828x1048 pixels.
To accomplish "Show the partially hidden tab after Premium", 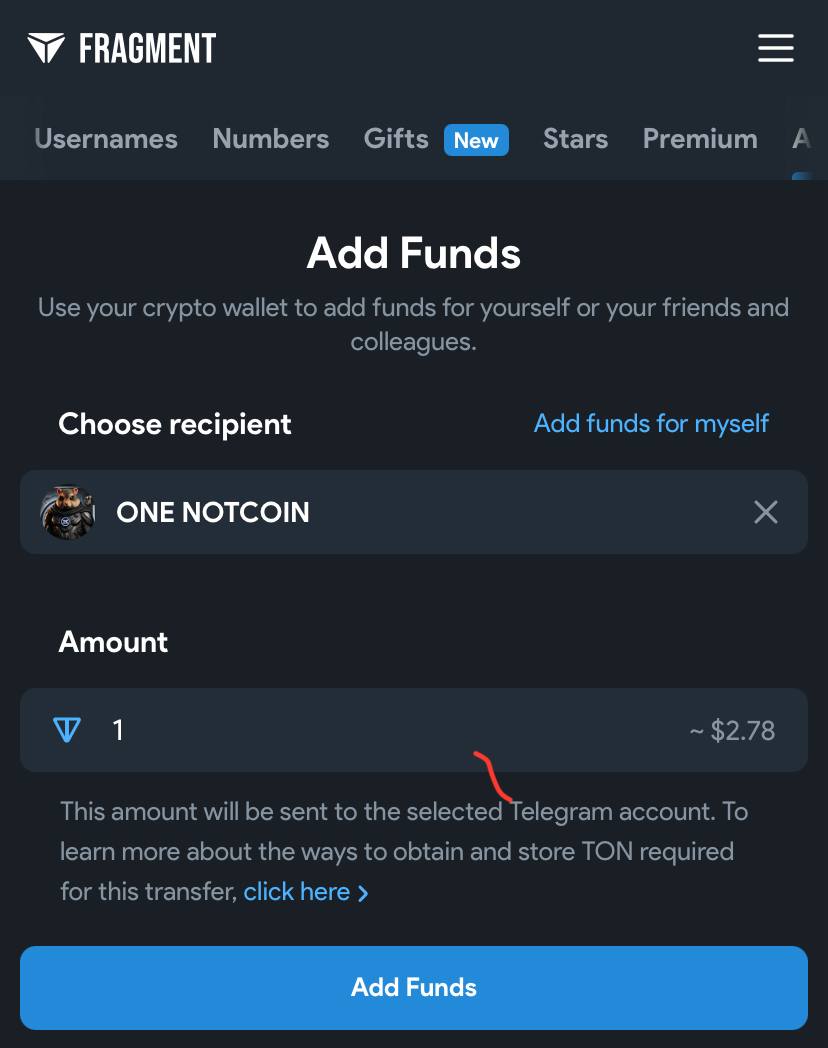I will click(x=801, y=139).
